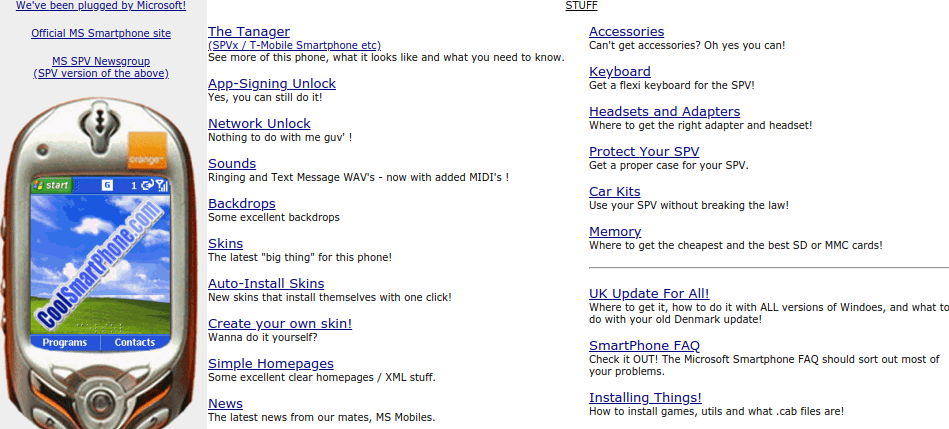Image resolution: width=949 pixels, height=429 pixels.
Task: Open the MS SPV Newsgroup link
Action: point(101,62)
